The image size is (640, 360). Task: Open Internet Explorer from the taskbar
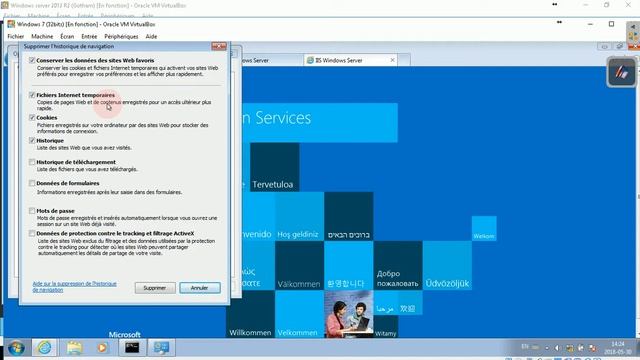tap(44, 348)
